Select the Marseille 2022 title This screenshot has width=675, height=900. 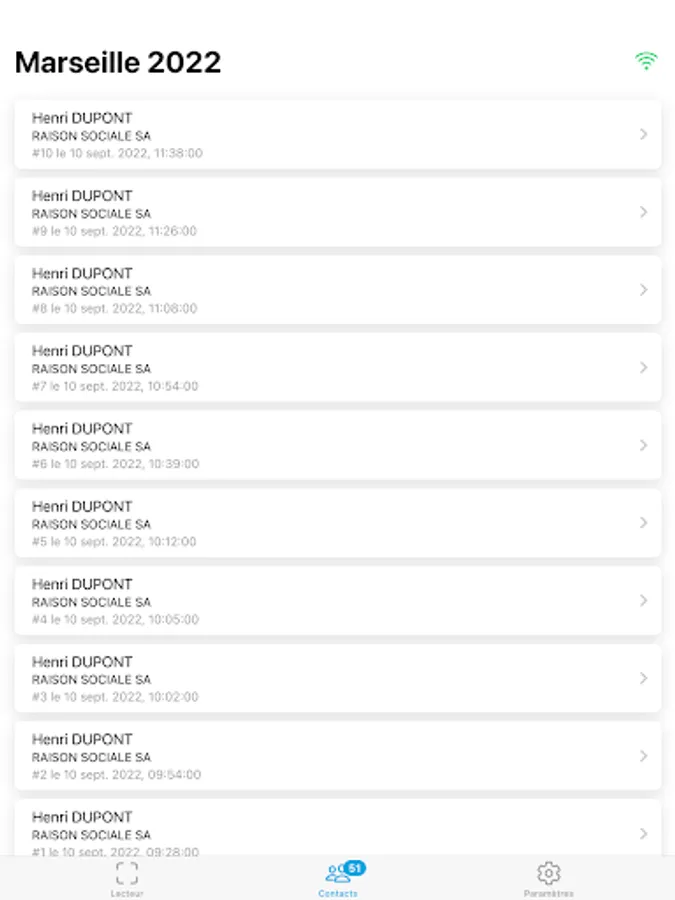click(x=118, y=62)
